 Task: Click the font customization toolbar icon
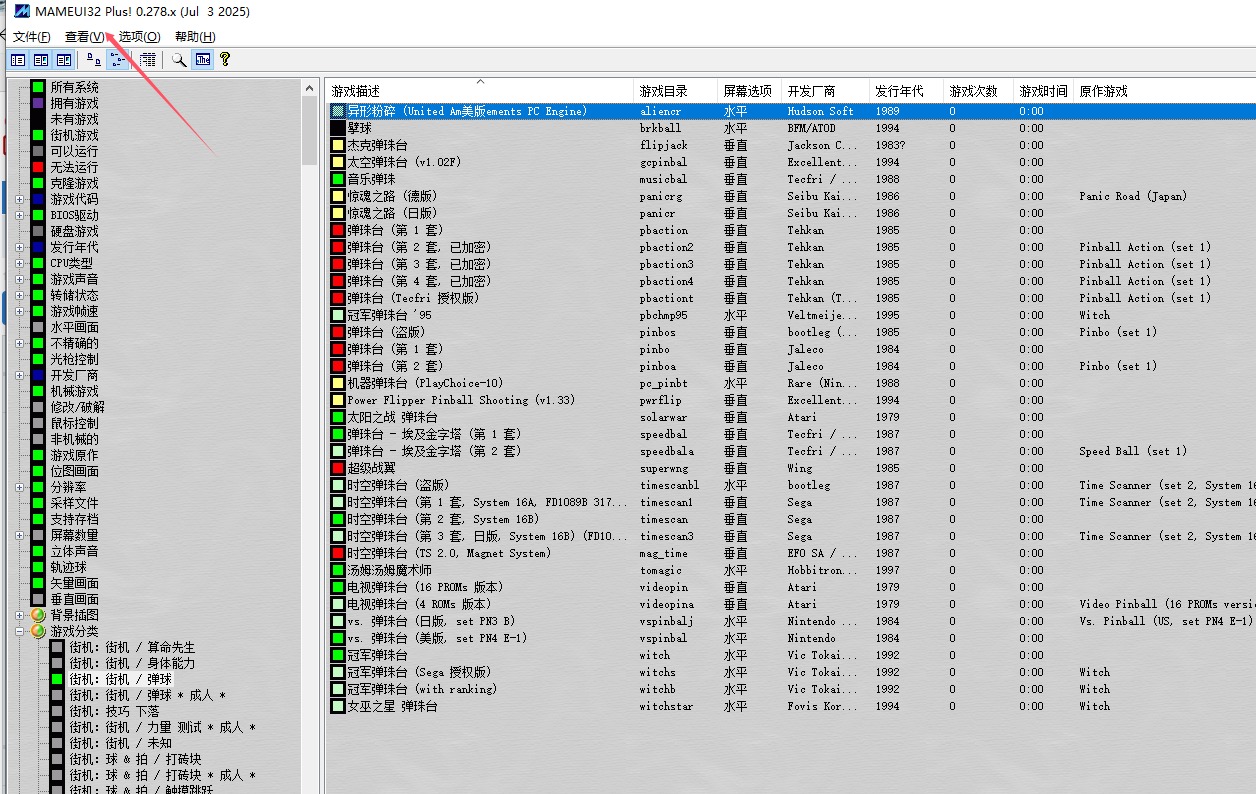(x=203, y=60)
